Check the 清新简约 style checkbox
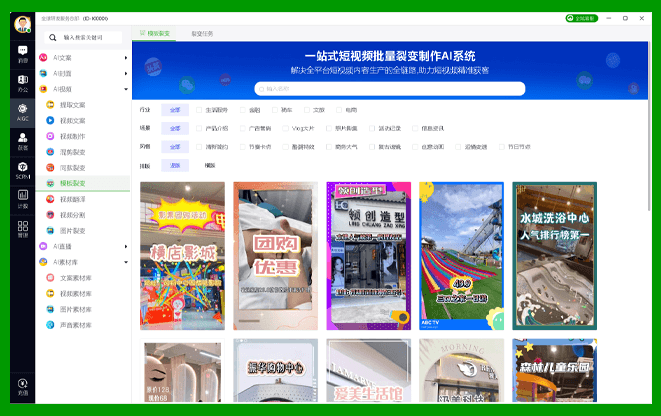This screenshot has width=661, height=416. tap(199, 147)
